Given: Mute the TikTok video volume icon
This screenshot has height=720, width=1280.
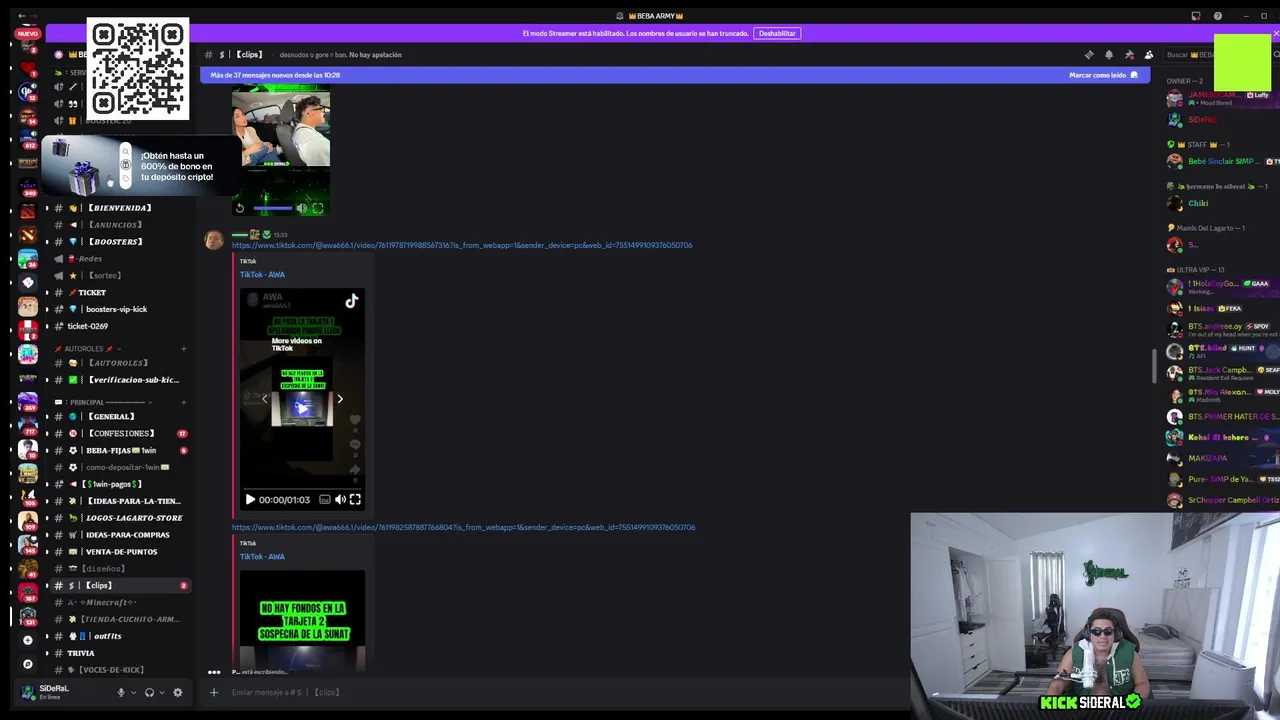Looking at the screenshot, I should [340, 499].
